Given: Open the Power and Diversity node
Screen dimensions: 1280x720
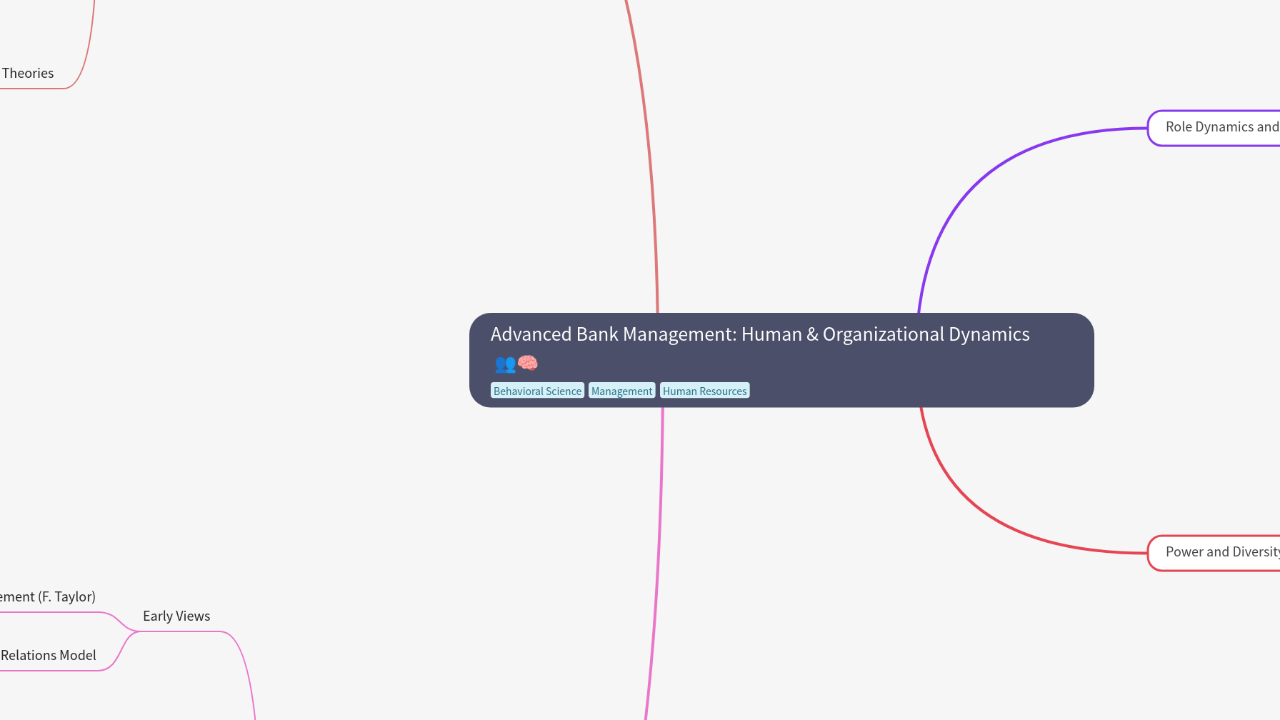Looking at the screenshot, I should [1220, 552].
